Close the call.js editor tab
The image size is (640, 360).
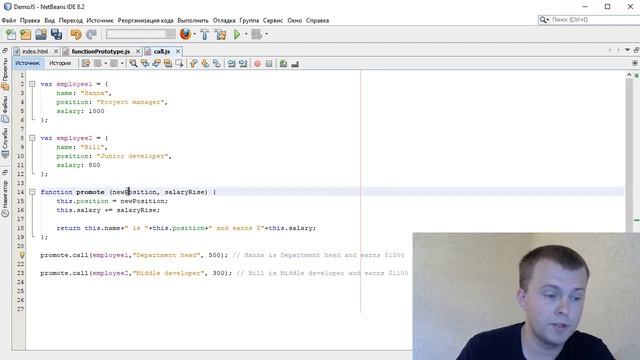point(178,51)
